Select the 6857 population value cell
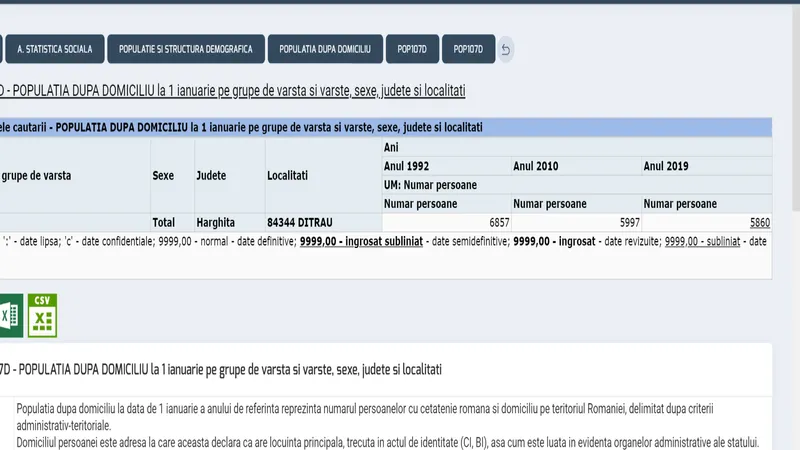The height and width of the screenshot is (450, 800). [x=446, y=222]
